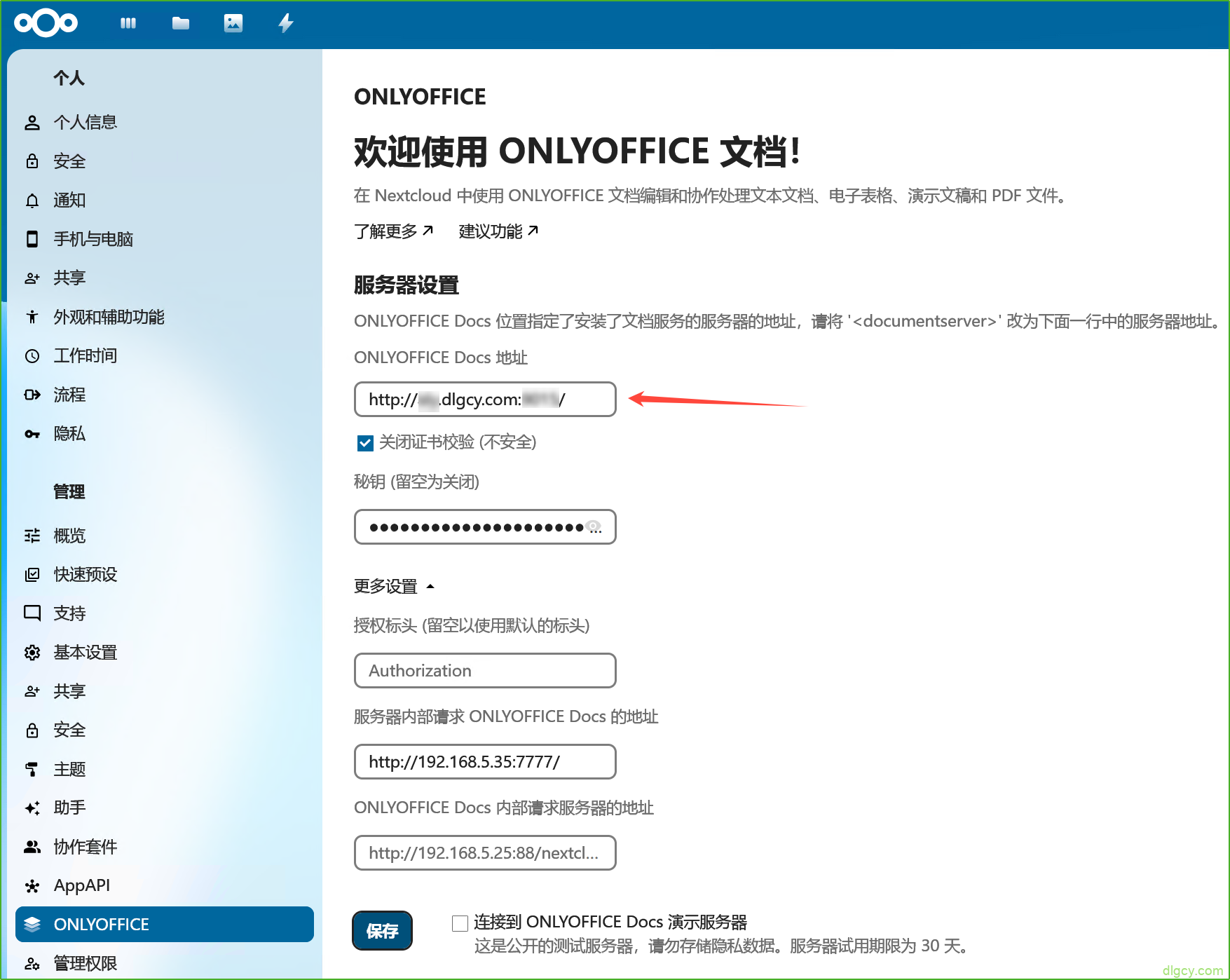Open 外观和辅助功能 settings
Viewport: 1230px width, 980px height.
165,317
